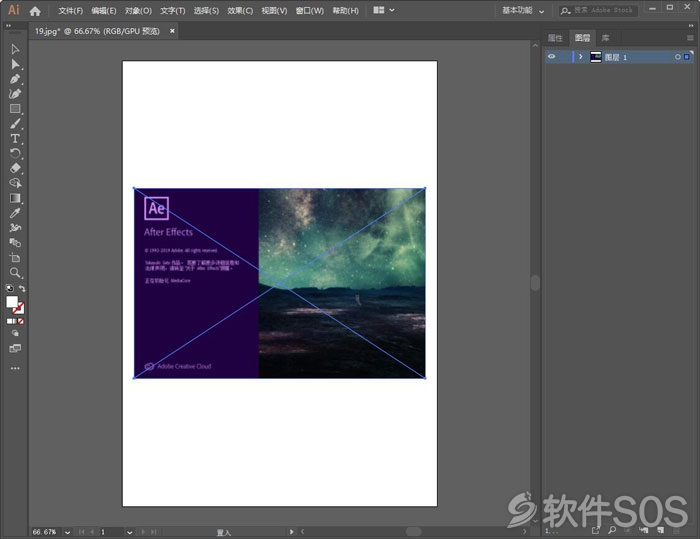Click selection indicator square of 图层 1
Viewport: 700px width, 539px height.
pos(687,57)
